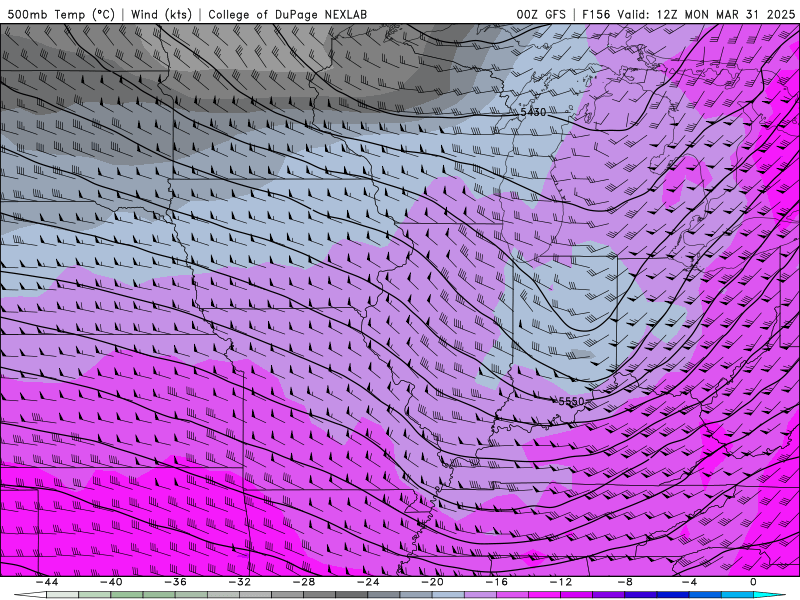Click the 'Valid: 12Z MON MAR 31 2025' text

coord(706,14)
